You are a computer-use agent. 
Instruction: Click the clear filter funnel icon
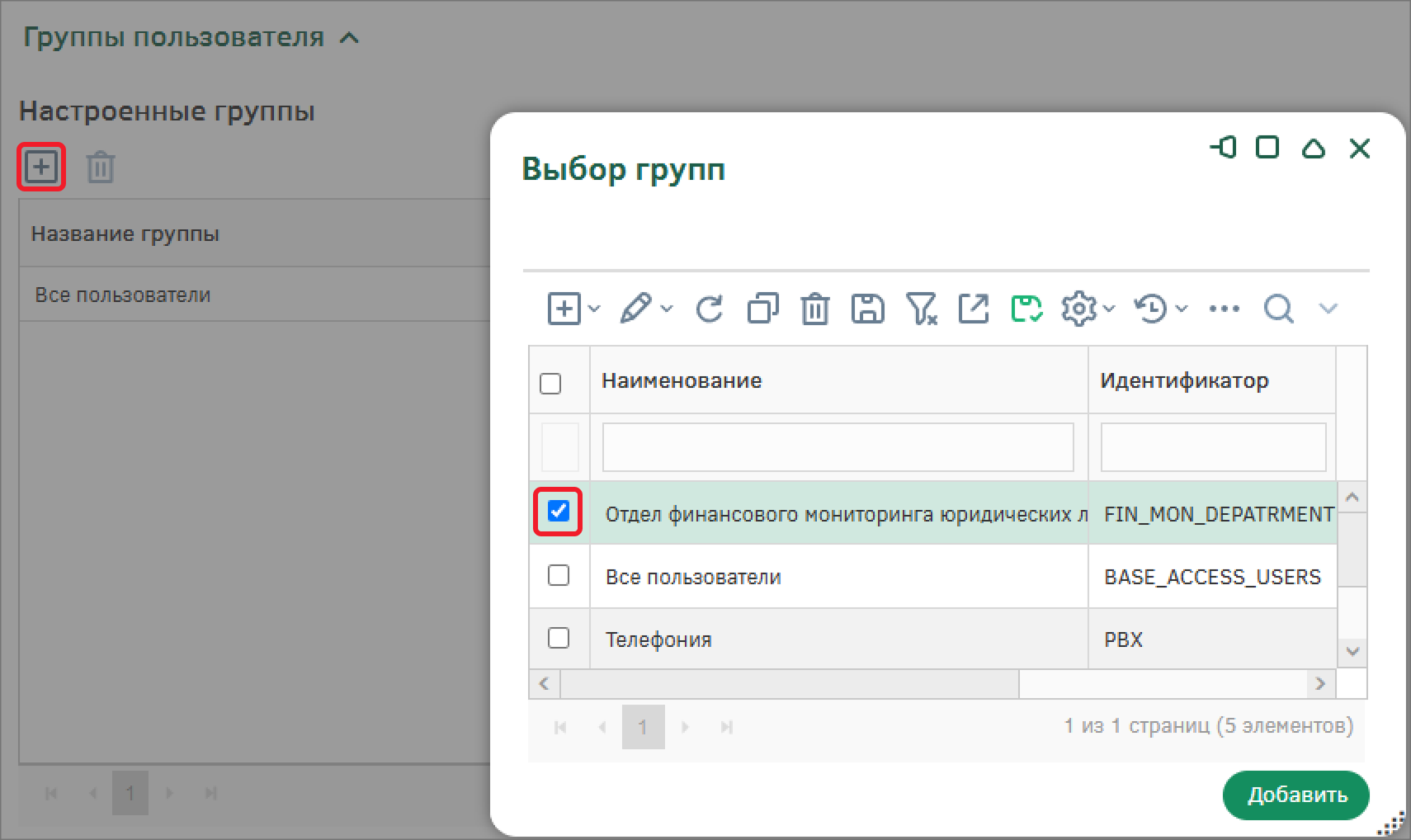[x=921, y=309]
